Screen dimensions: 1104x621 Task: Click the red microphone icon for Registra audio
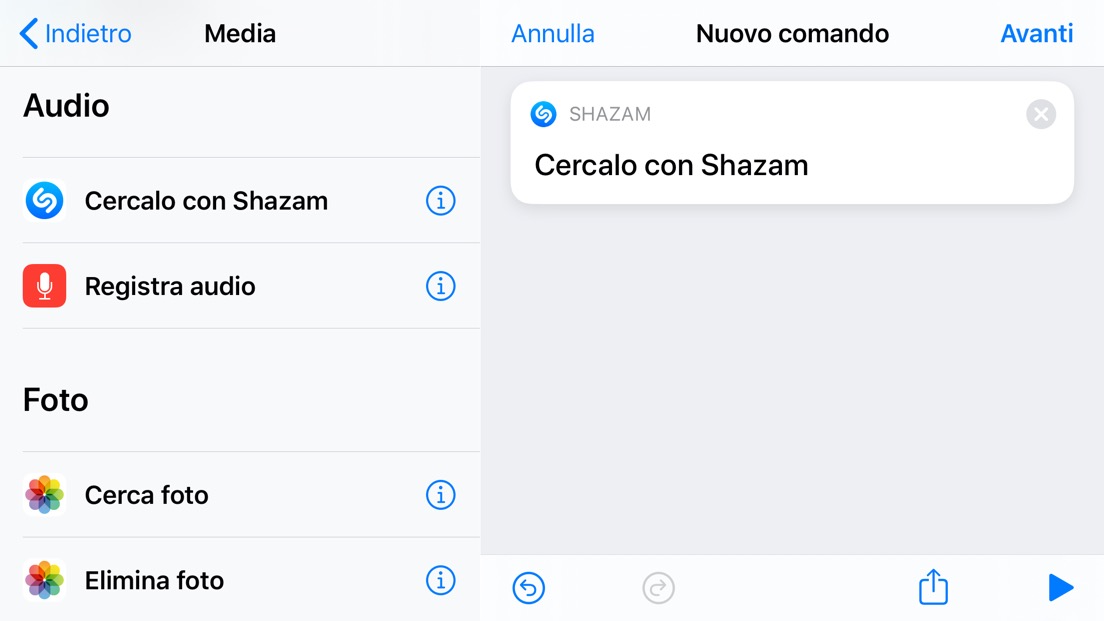coord(43,286)
